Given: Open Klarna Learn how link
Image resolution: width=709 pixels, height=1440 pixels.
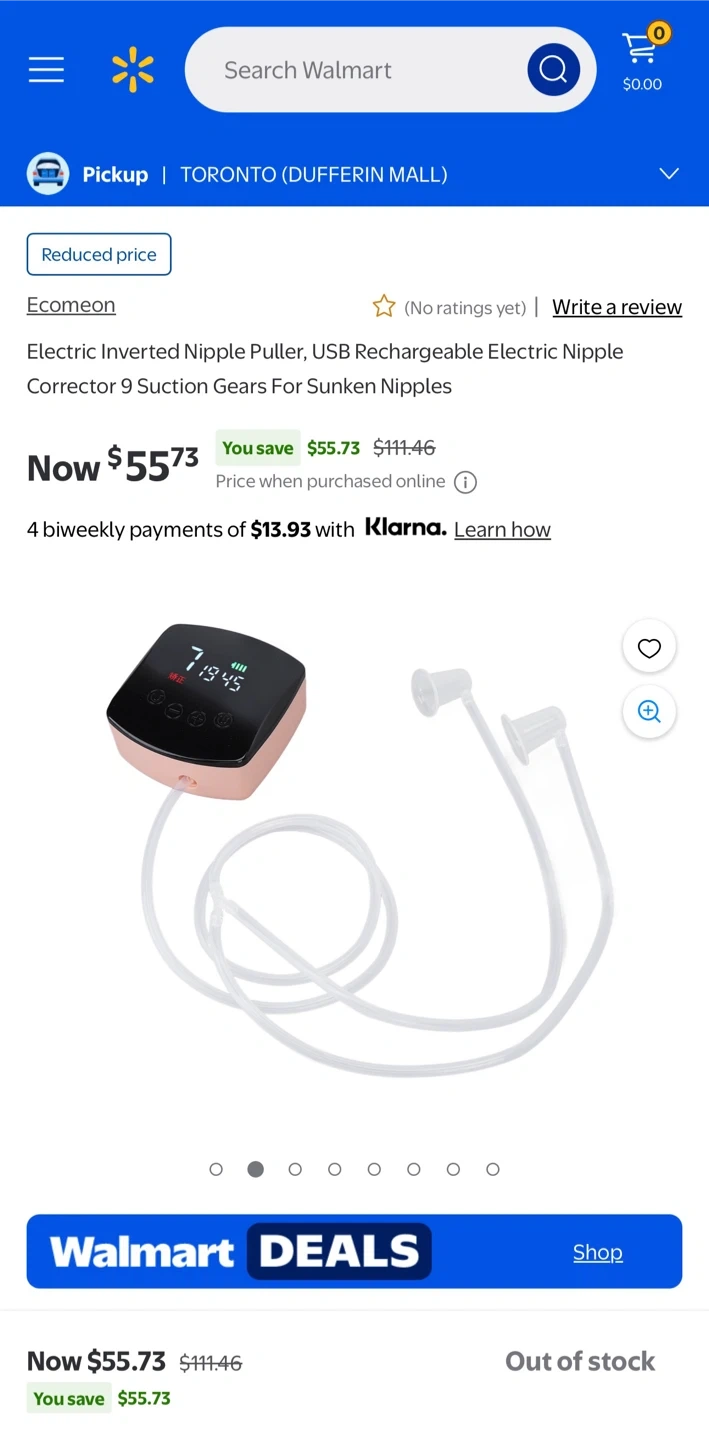Looking at the screenshot, I should pos(502,530).
